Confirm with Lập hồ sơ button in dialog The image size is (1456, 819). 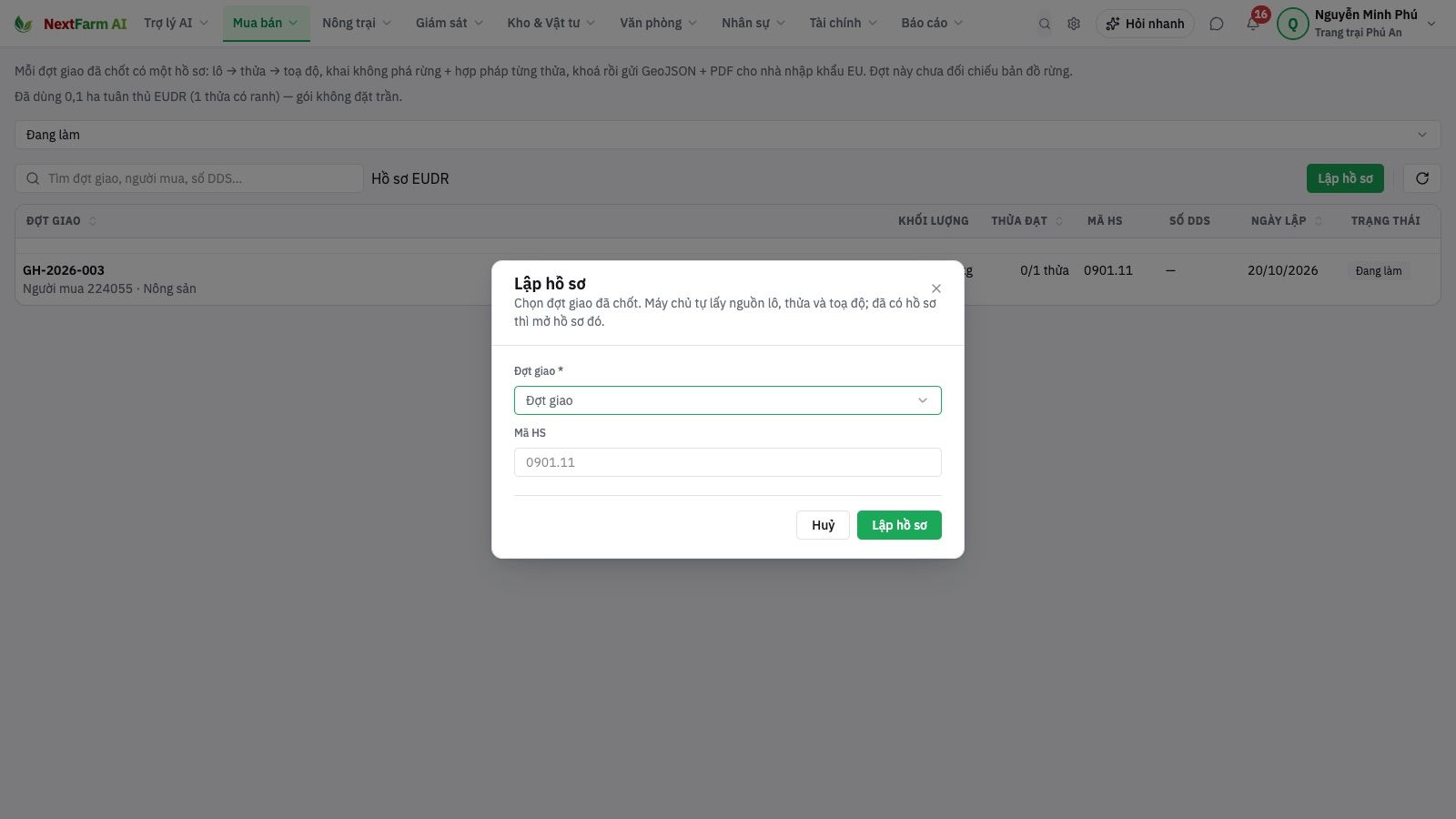899,525
